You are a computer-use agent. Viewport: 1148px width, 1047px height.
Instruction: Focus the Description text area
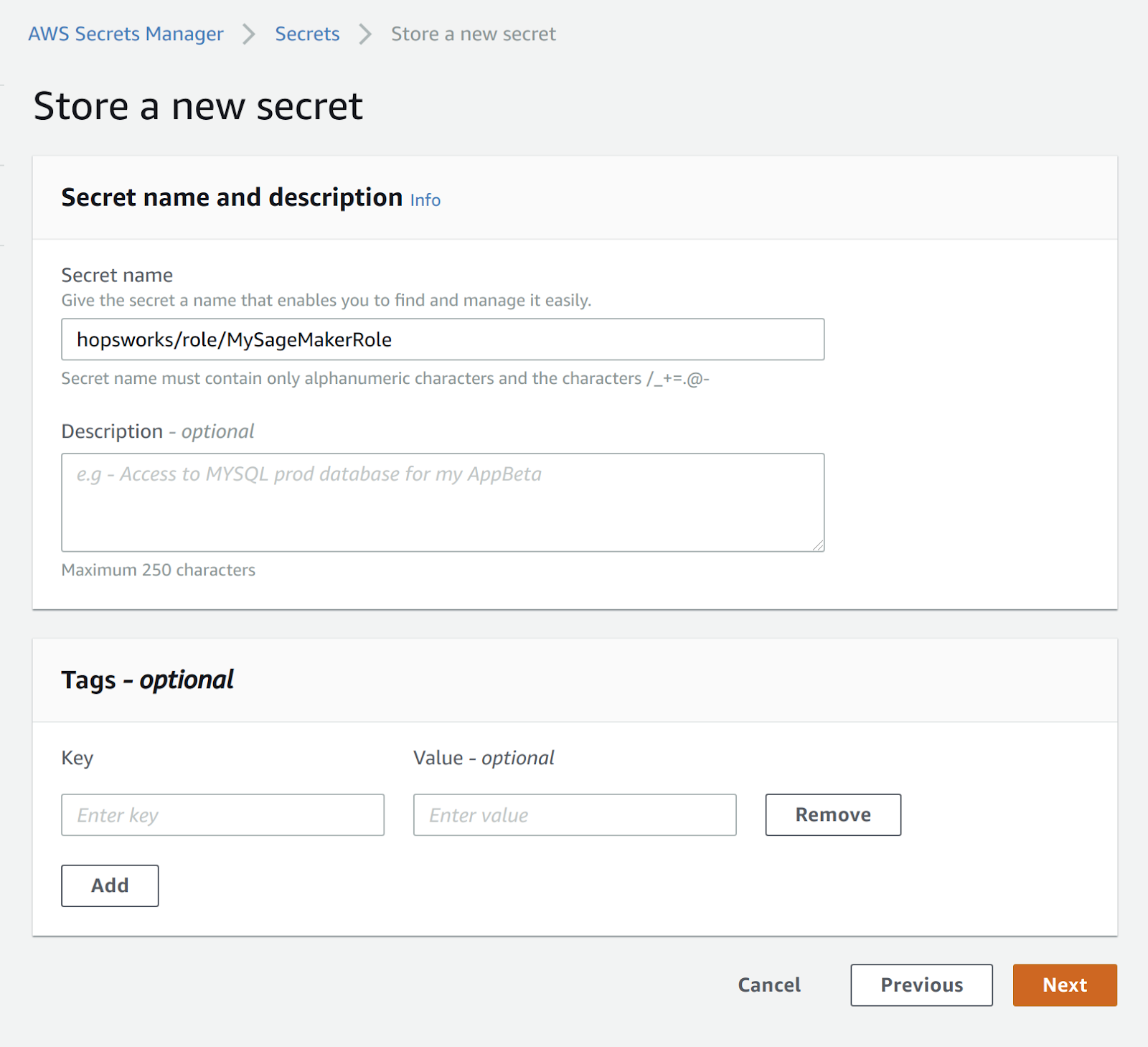tap(442, 502)
